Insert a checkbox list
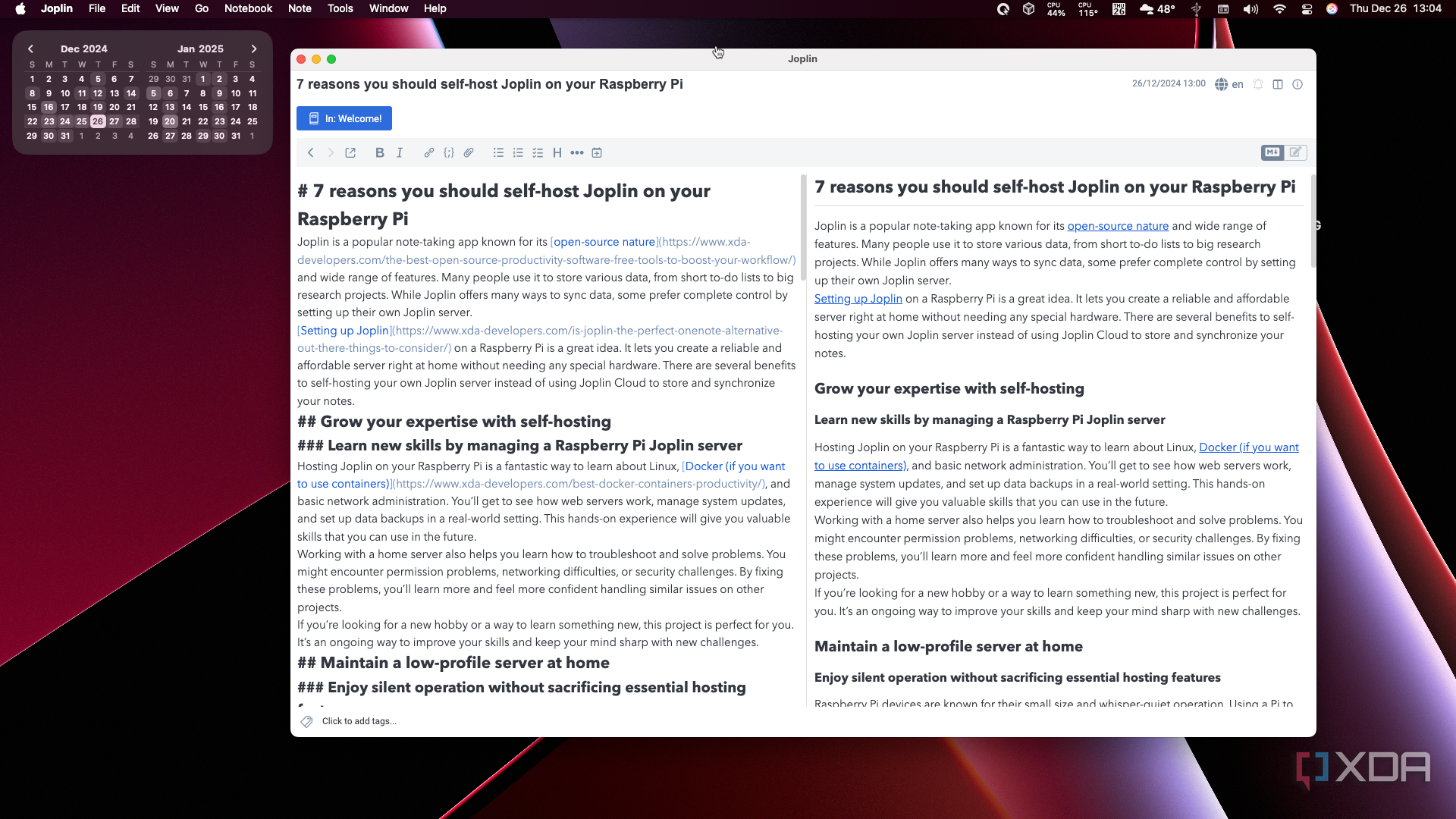The image size is (1456, 819). click(538, 152)
